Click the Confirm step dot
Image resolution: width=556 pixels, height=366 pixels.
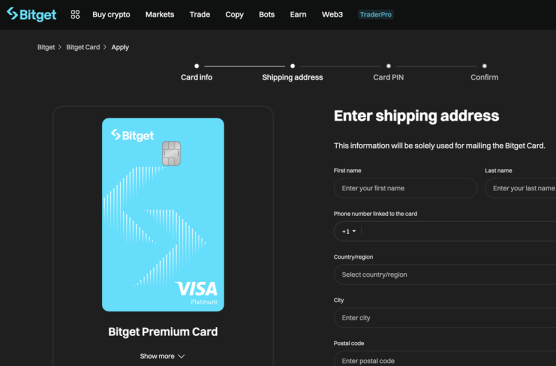[x=484, y=66]
